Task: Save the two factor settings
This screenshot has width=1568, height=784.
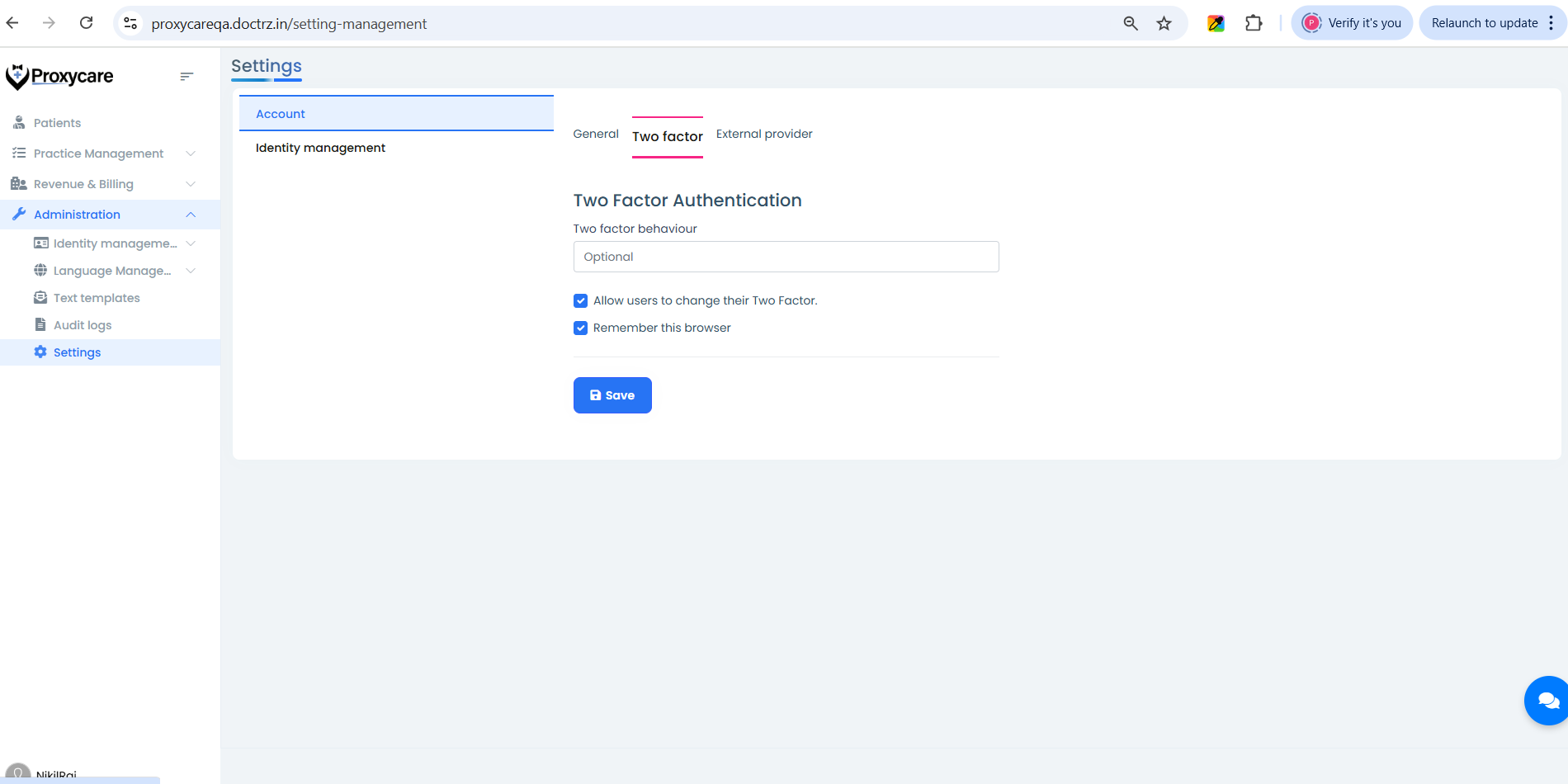Action: (612, 395)
